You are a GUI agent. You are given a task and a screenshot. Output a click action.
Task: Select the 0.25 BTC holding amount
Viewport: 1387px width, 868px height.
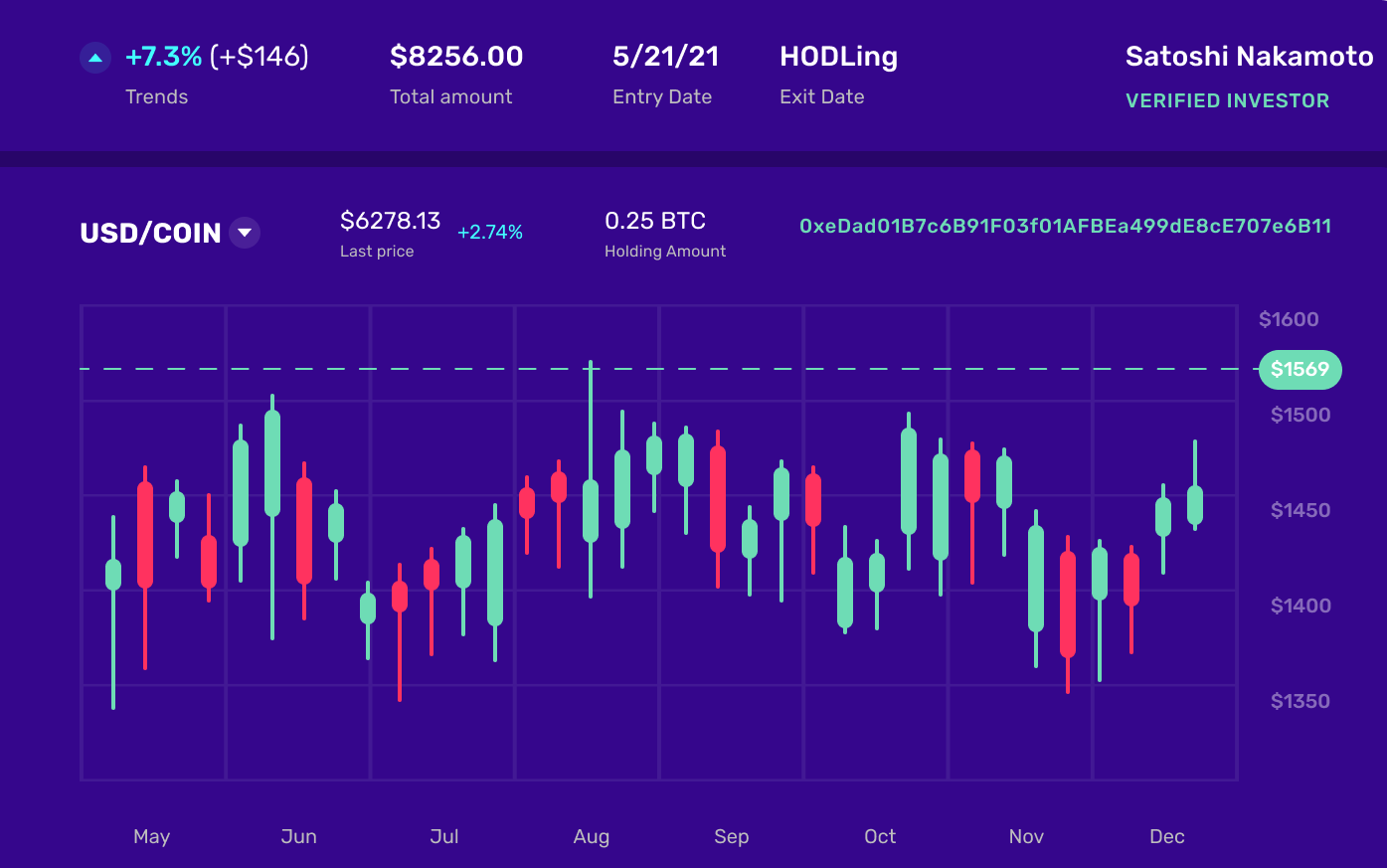[x=655, y=221]
